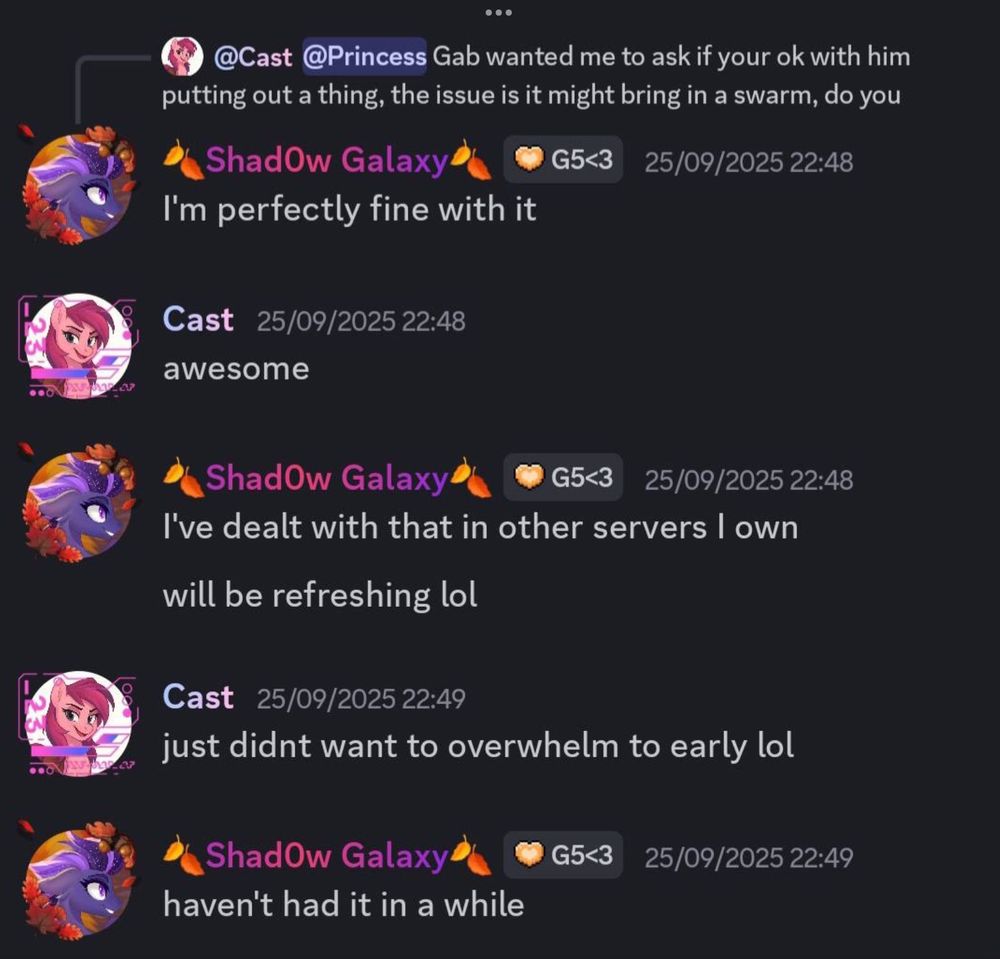The image size is (1000, 959).
Task: Click the leaf emoji left of the first ShadOw Galaxy name
Action: tap(183, 160)
